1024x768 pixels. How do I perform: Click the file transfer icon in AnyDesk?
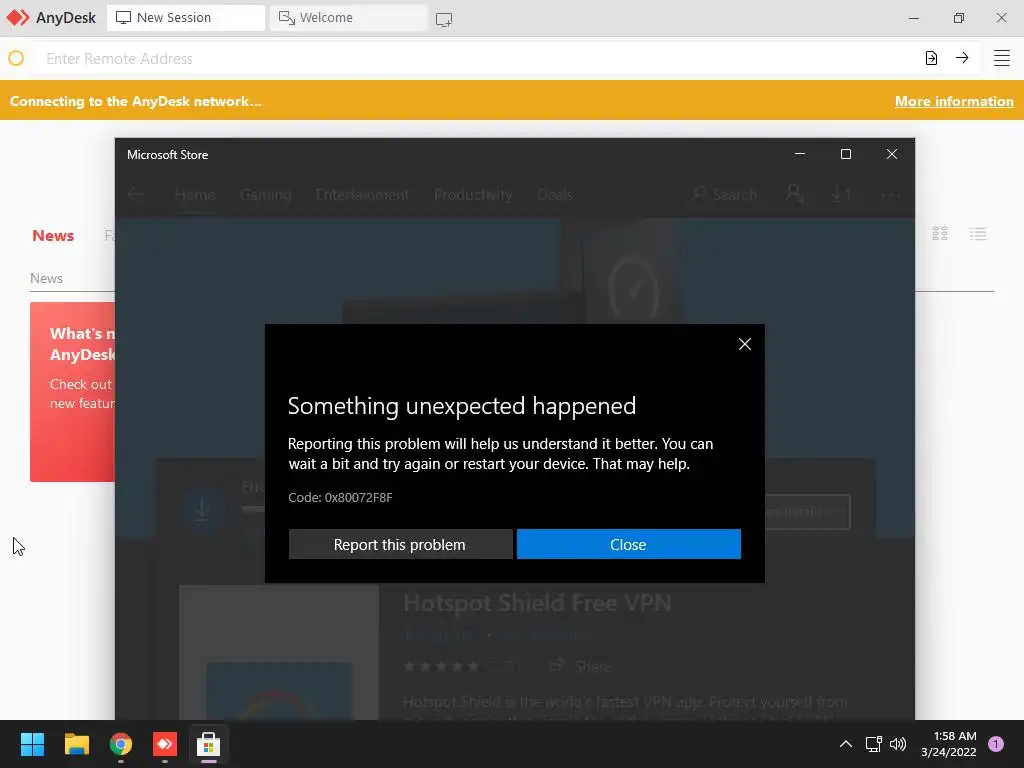931,58
